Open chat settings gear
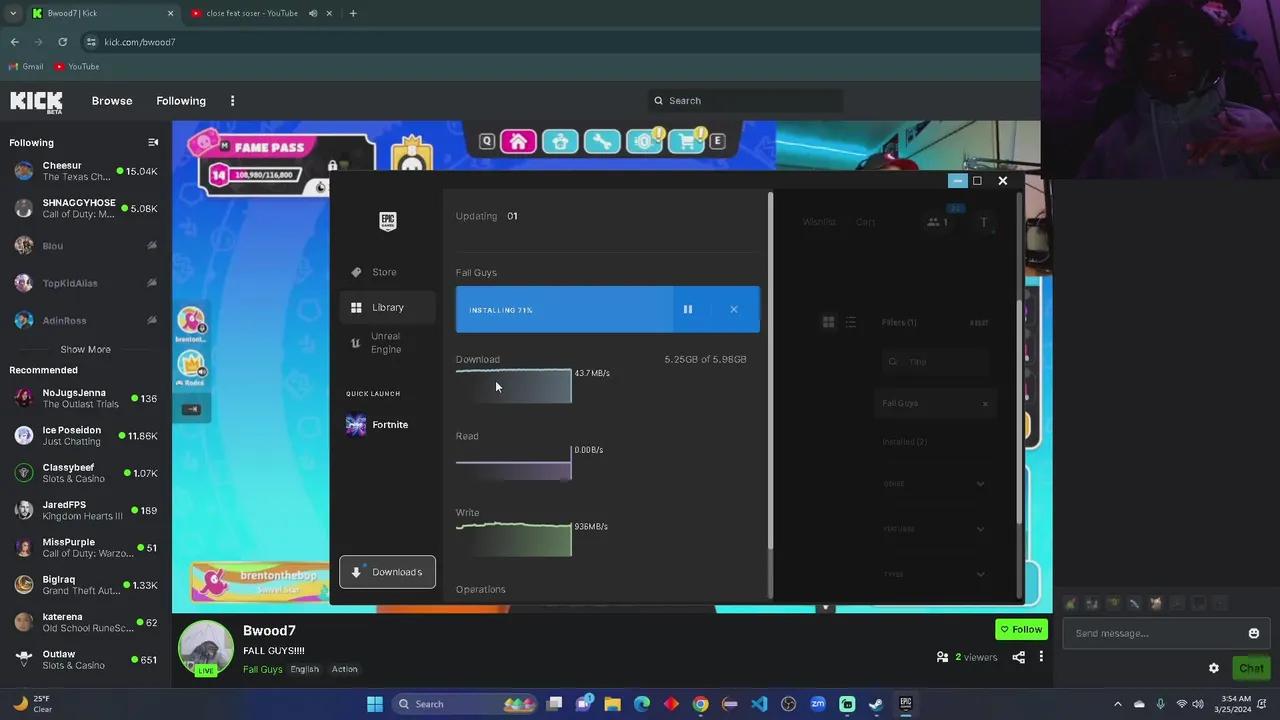 pos(1214,668)
